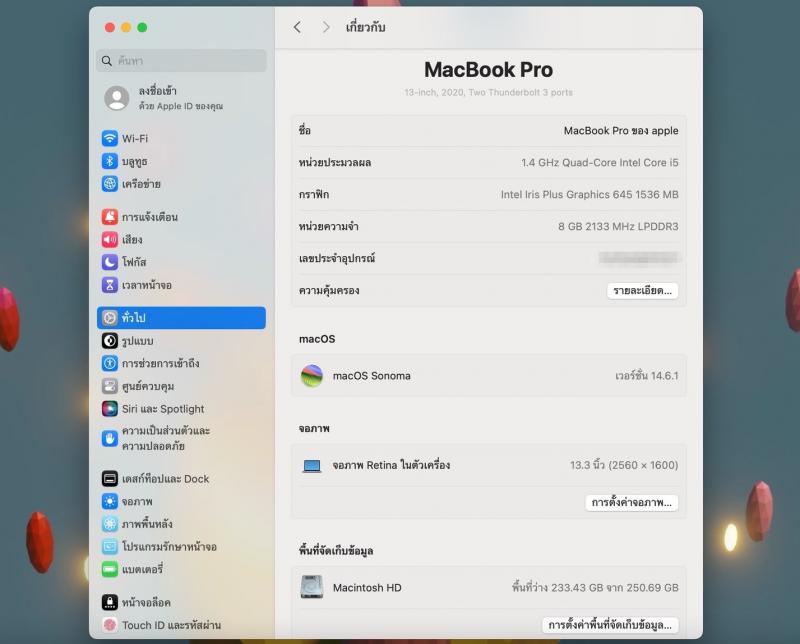Click the Wallpaper (ภาพพื้นหลัง) icon
Image resolution: width=800 pixels, height=644 pixels.
click(110, 524)
